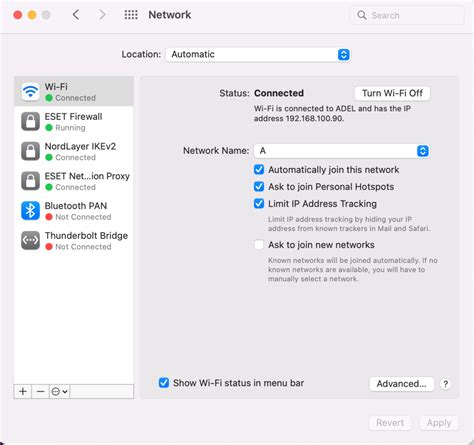474x445 pixels.
Task: Select the ESET Net...ion Proxy lock icon
Action: 30,181
